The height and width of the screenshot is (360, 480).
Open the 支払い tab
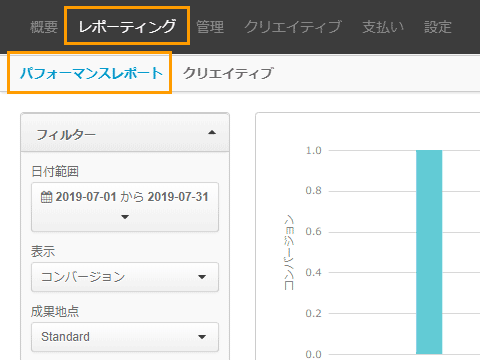click(x=383, y=27)
